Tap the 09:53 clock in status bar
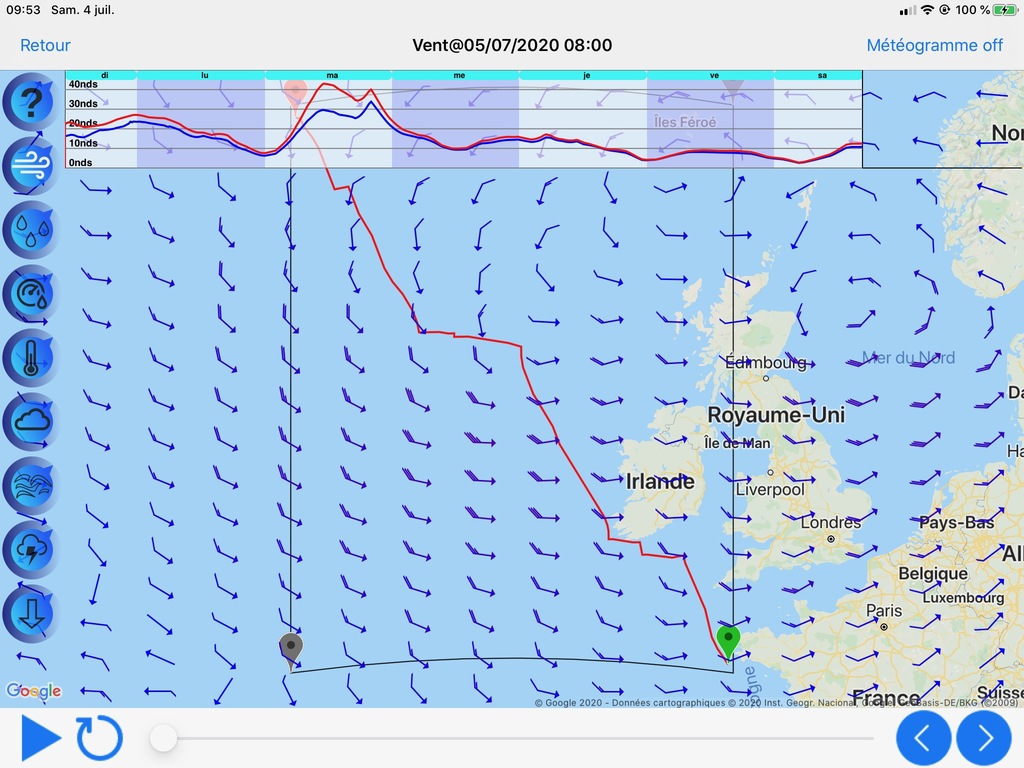Viewport: 1024px width, 768px height. click(23, 10)
